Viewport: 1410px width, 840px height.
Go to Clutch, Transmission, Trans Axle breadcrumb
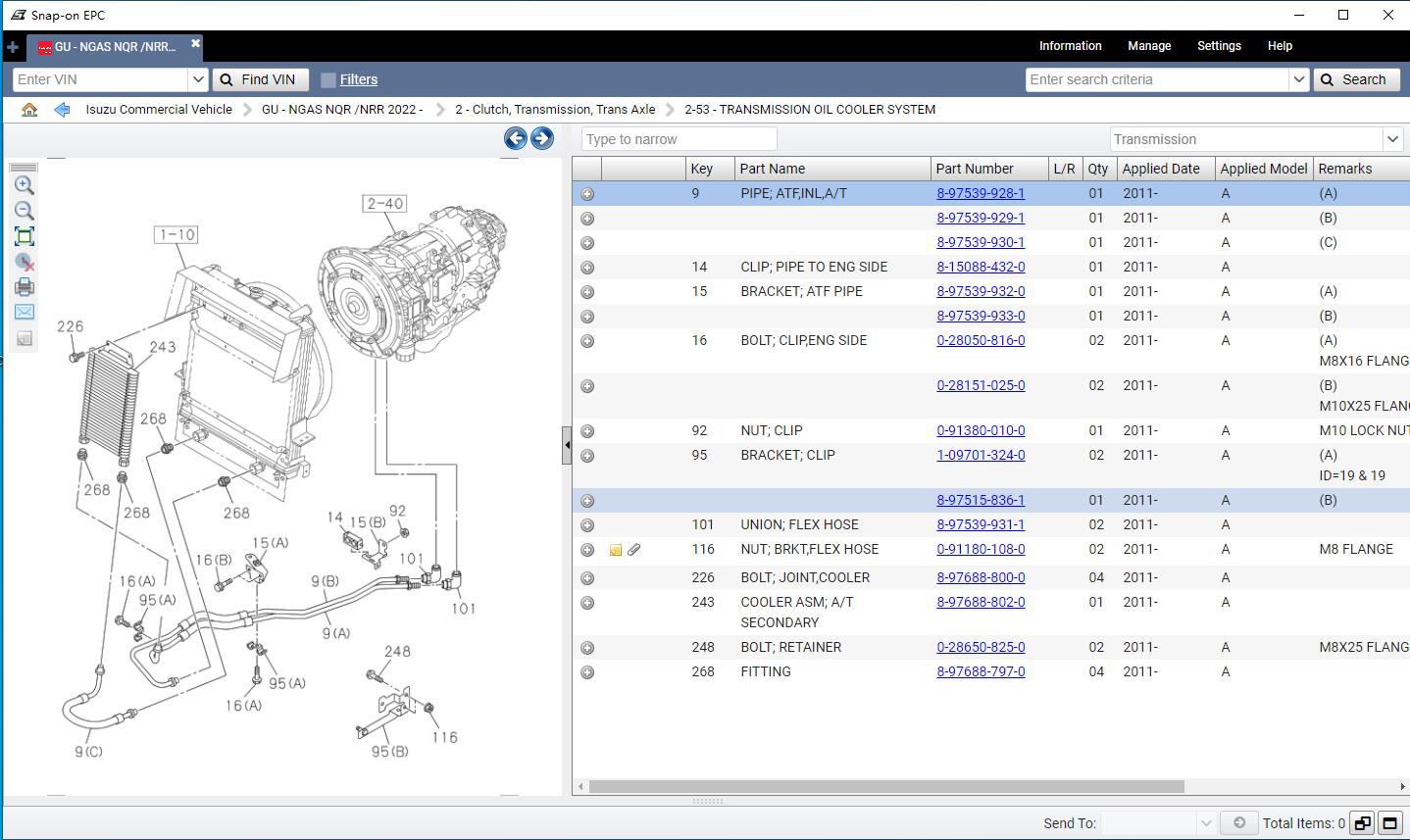(555, 110)
